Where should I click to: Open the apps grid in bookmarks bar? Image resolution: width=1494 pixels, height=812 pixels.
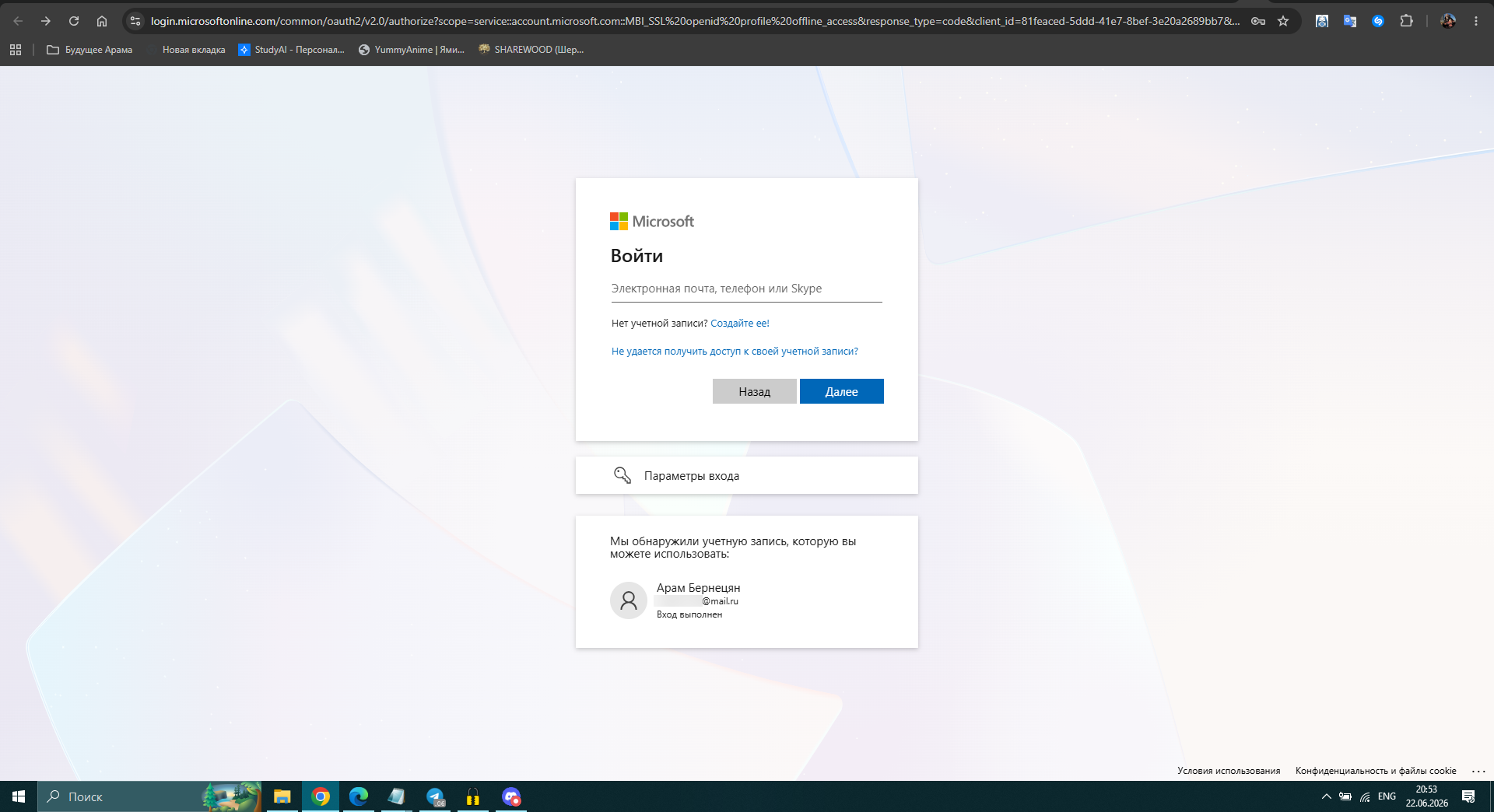[x=16, y=50]
